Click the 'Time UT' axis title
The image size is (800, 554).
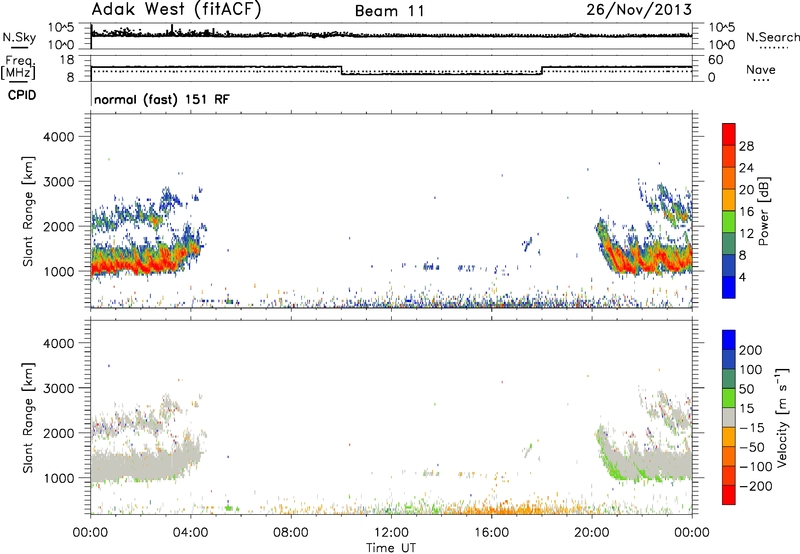tap(391, 548)
